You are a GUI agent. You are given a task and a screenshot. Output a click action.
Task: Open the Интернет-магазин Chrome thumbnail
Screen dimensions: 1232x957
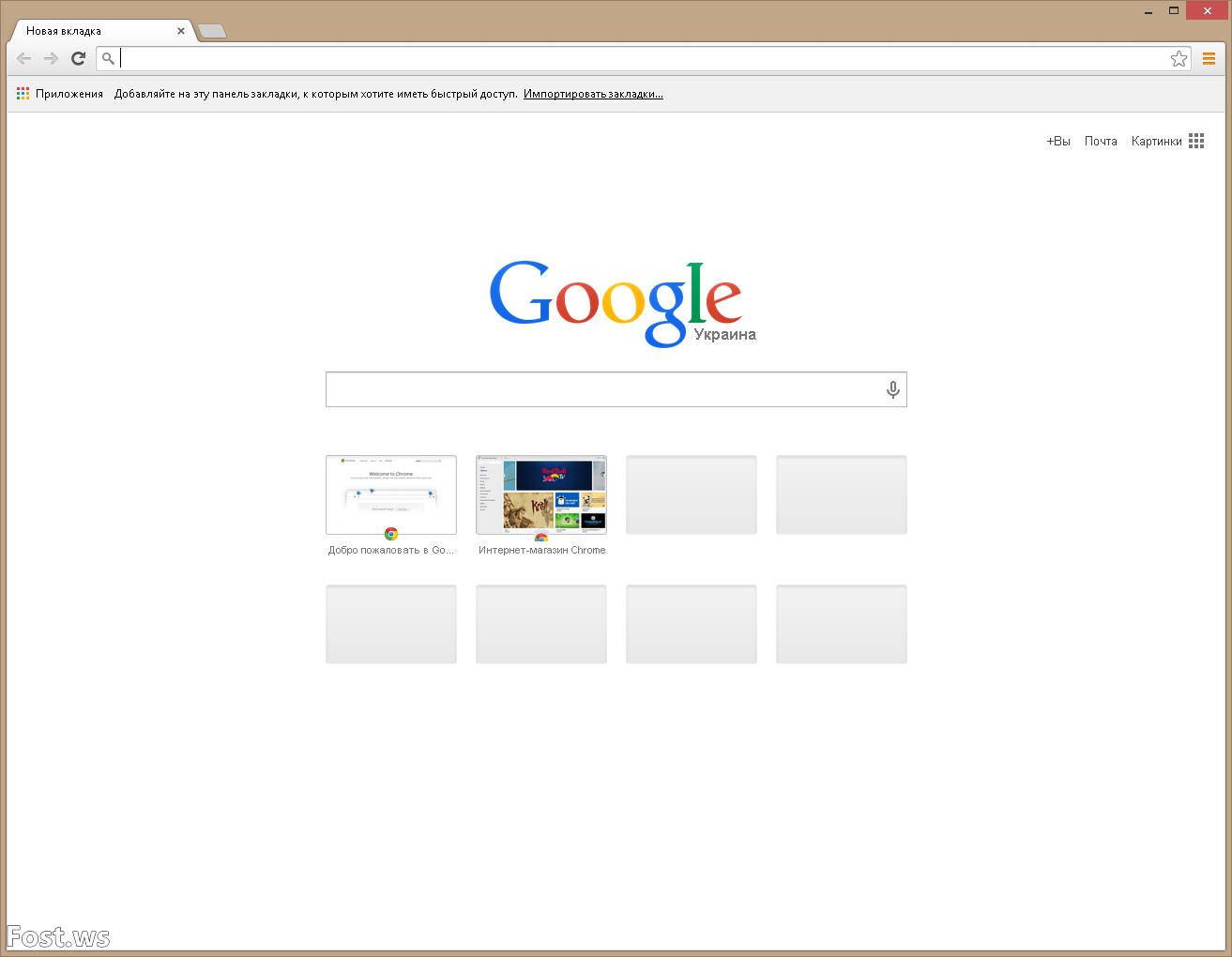click(x=541, y=494)
